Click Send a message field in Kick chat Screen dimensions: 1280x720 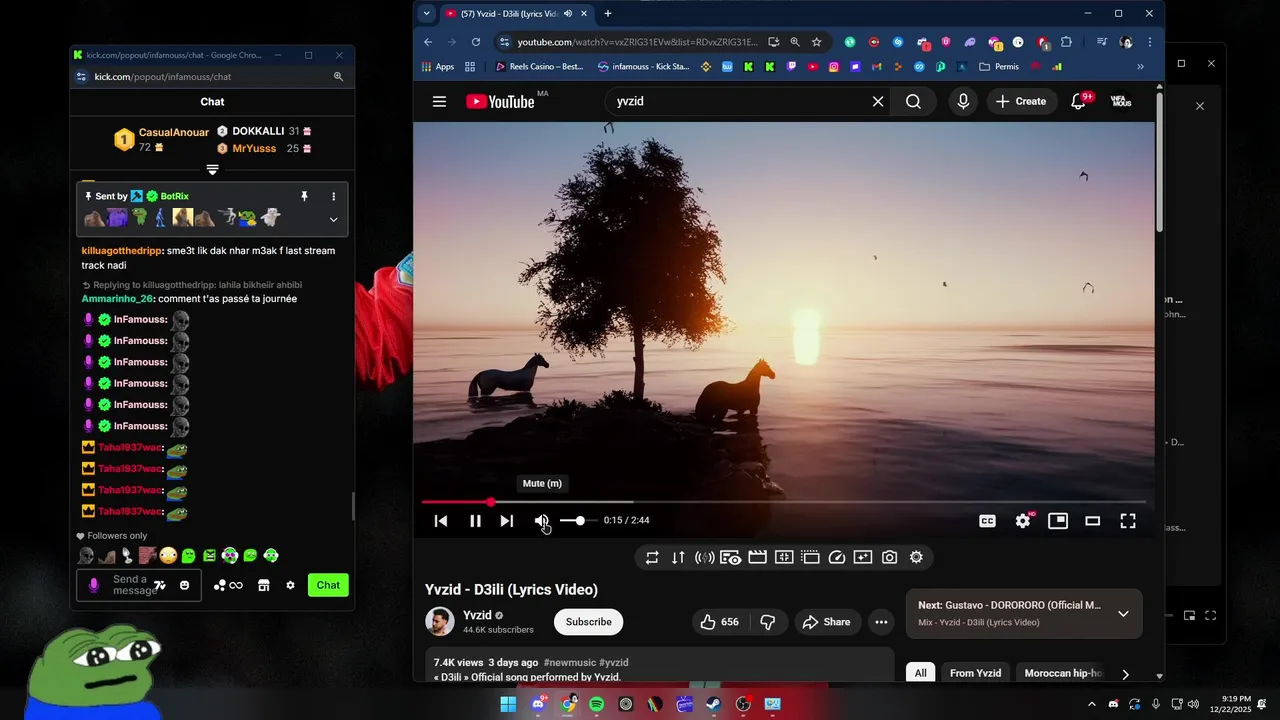coord(130,585)
